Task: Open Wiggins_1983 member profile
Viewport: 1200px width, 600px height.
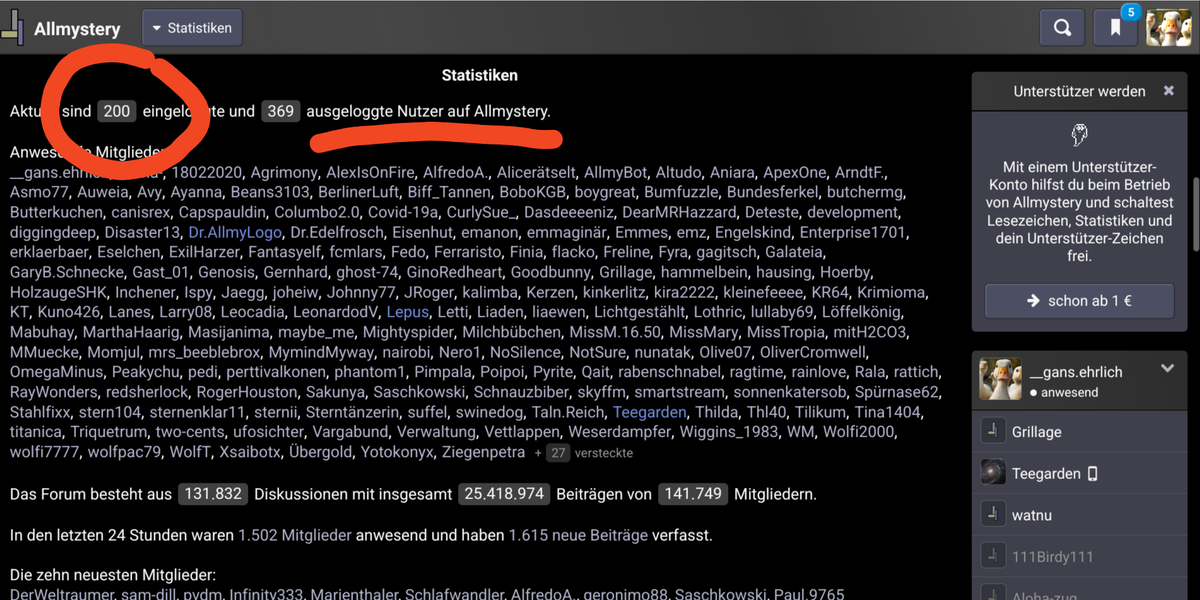Action: point(729,432)
